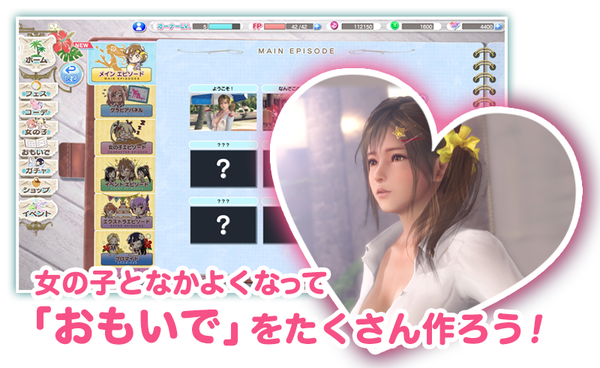The image size is (600, 368).
Task: Click the blue 戻る back button
Action: [x=71, y=73]
